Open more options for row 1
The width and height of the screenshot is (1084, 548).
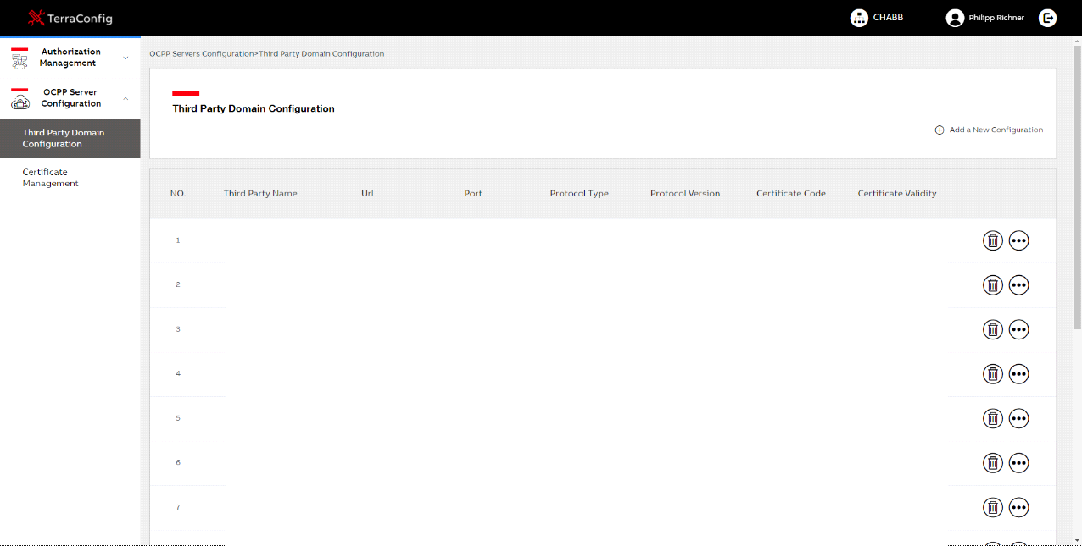(x=1018, y=240)
